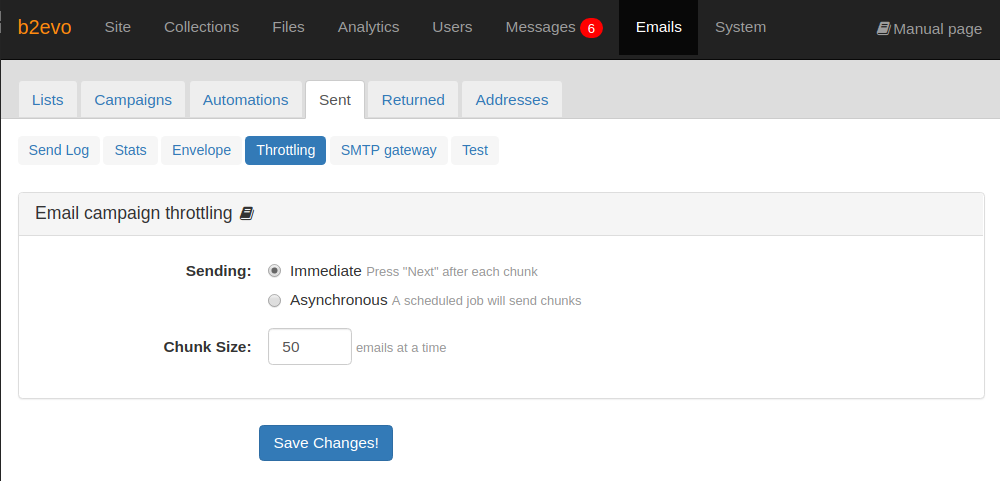Click the red Messages count badge
This screenshot has height=481, width=1000.
pyautogui.click(x=591, y=28)
